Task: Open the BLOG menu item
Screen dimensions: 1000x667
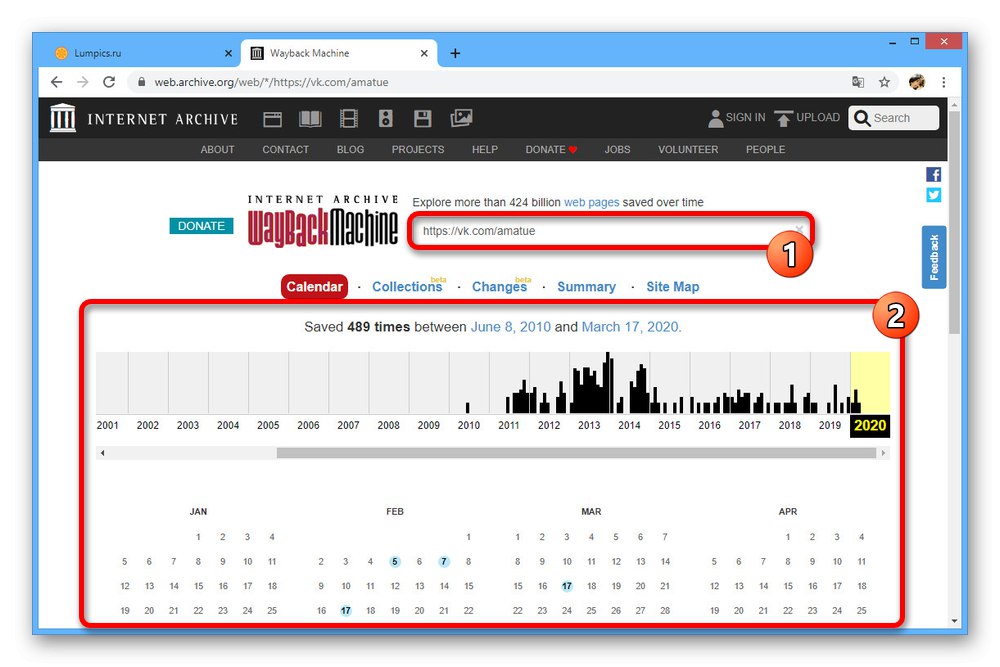Action: coord(350,150)
